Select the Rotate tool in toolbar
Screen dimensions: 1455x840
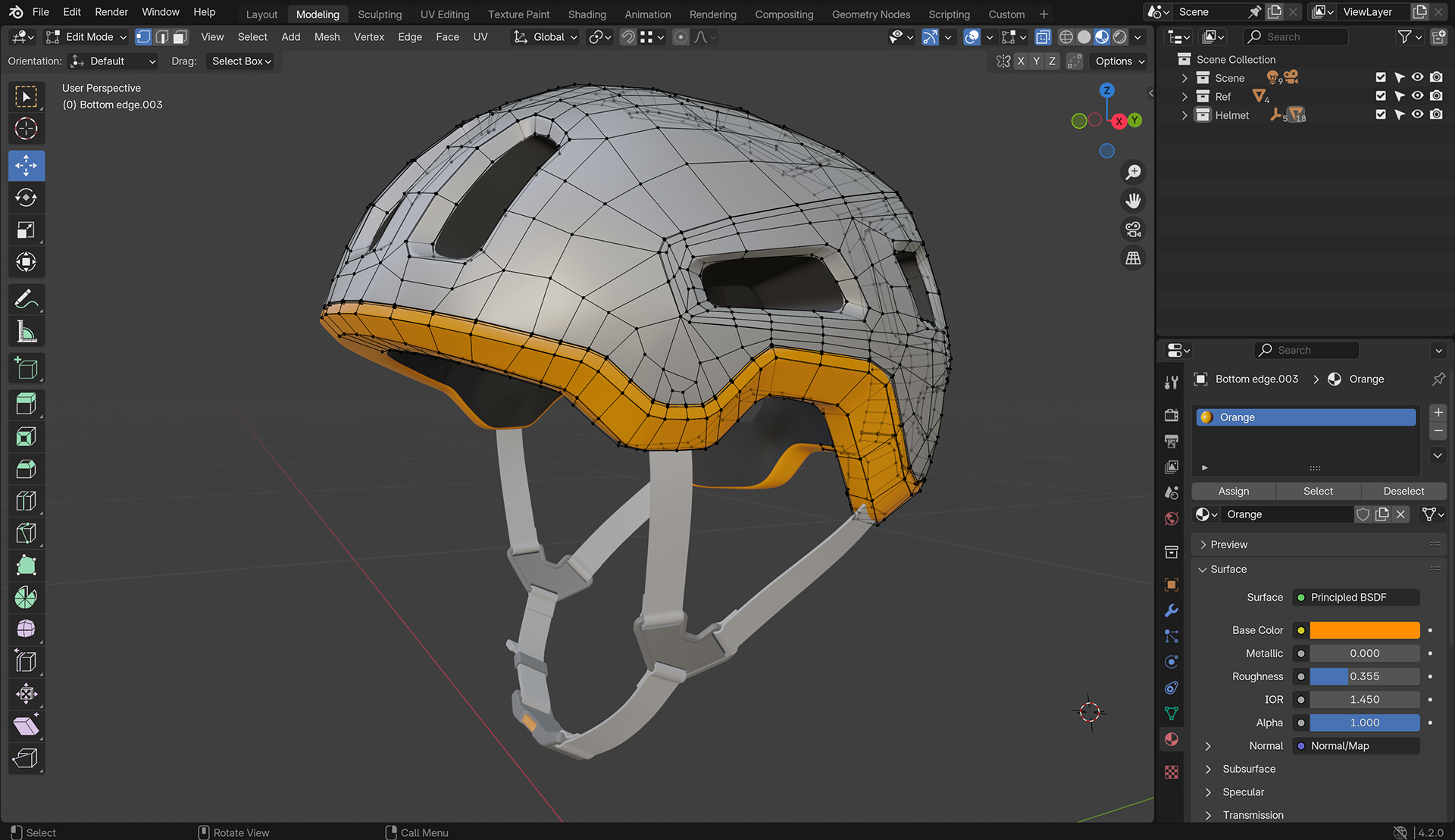(x=27, y=198)
